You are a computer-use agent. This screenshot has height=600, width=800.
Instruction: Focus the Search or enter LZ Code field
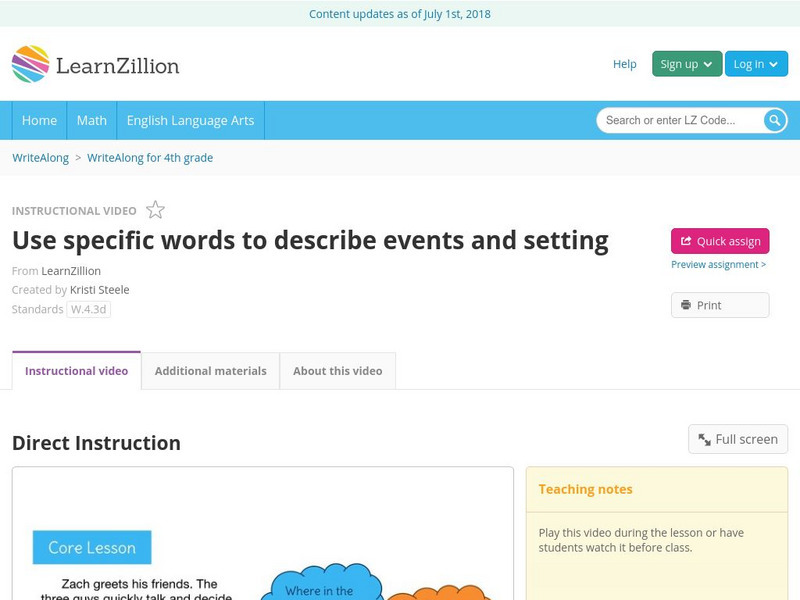(x=680, y=120)
